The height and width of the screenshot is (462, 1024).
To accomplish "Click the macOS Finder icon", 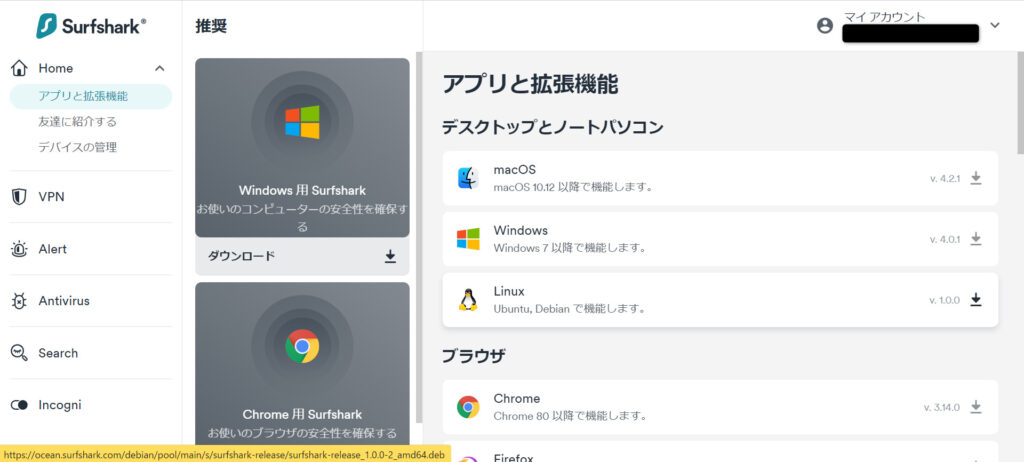I will point(468,178).
